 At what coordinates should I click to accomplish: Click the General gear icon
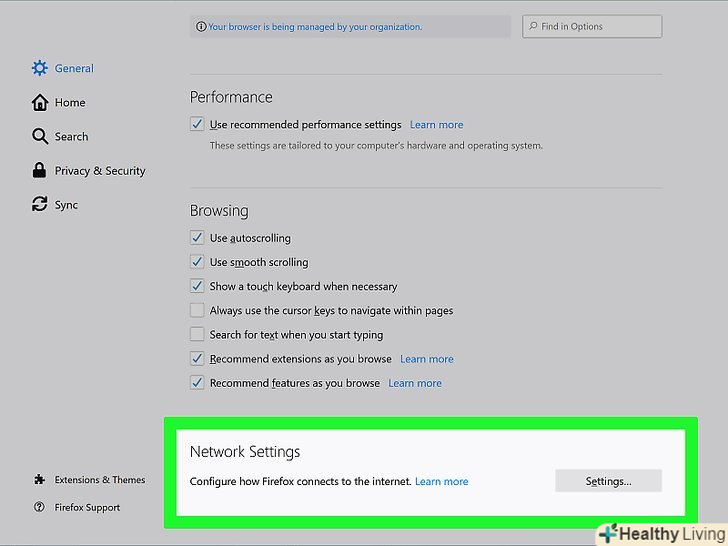pos(40,68)
